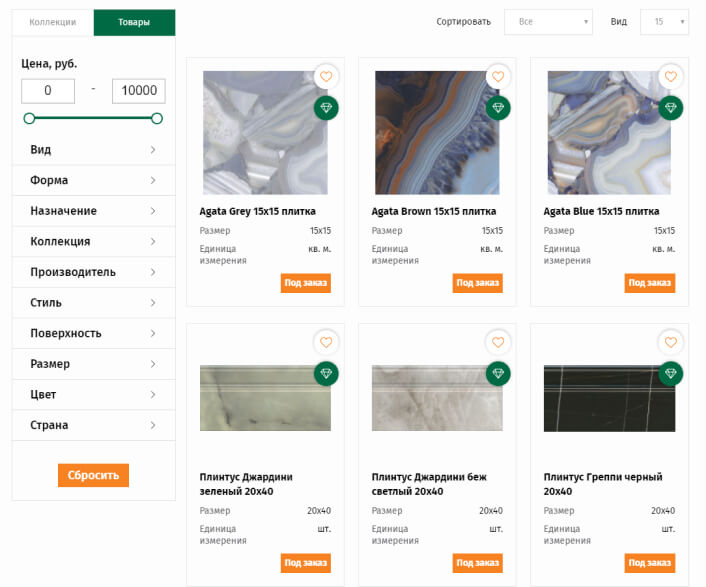This screenshot has height=587, width=706.
Task: Click green diamond badge on Agata Grey
Action: (x=326, y=108)
